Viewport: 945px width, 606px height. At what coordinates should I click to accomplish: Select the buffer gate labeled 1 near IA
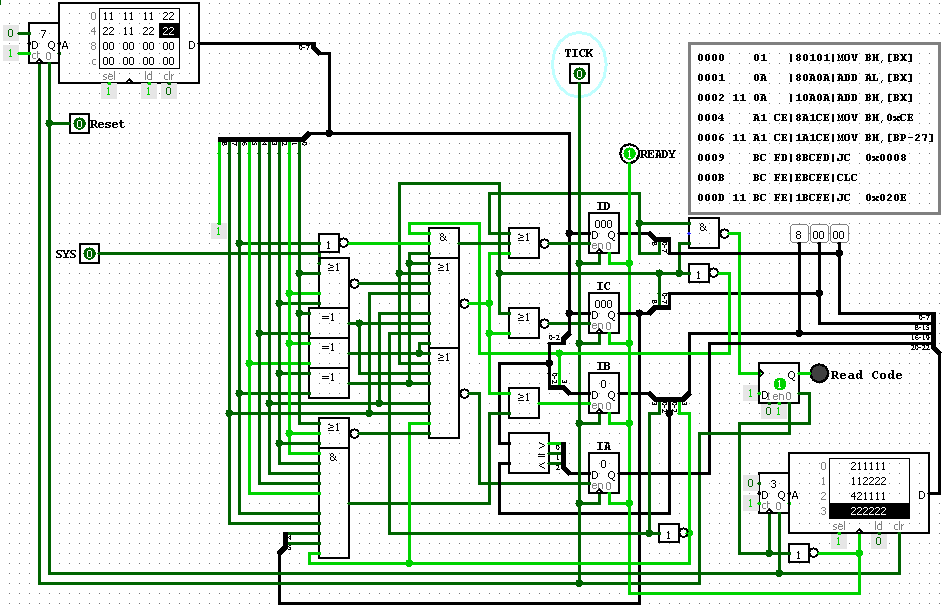[667, 533]
